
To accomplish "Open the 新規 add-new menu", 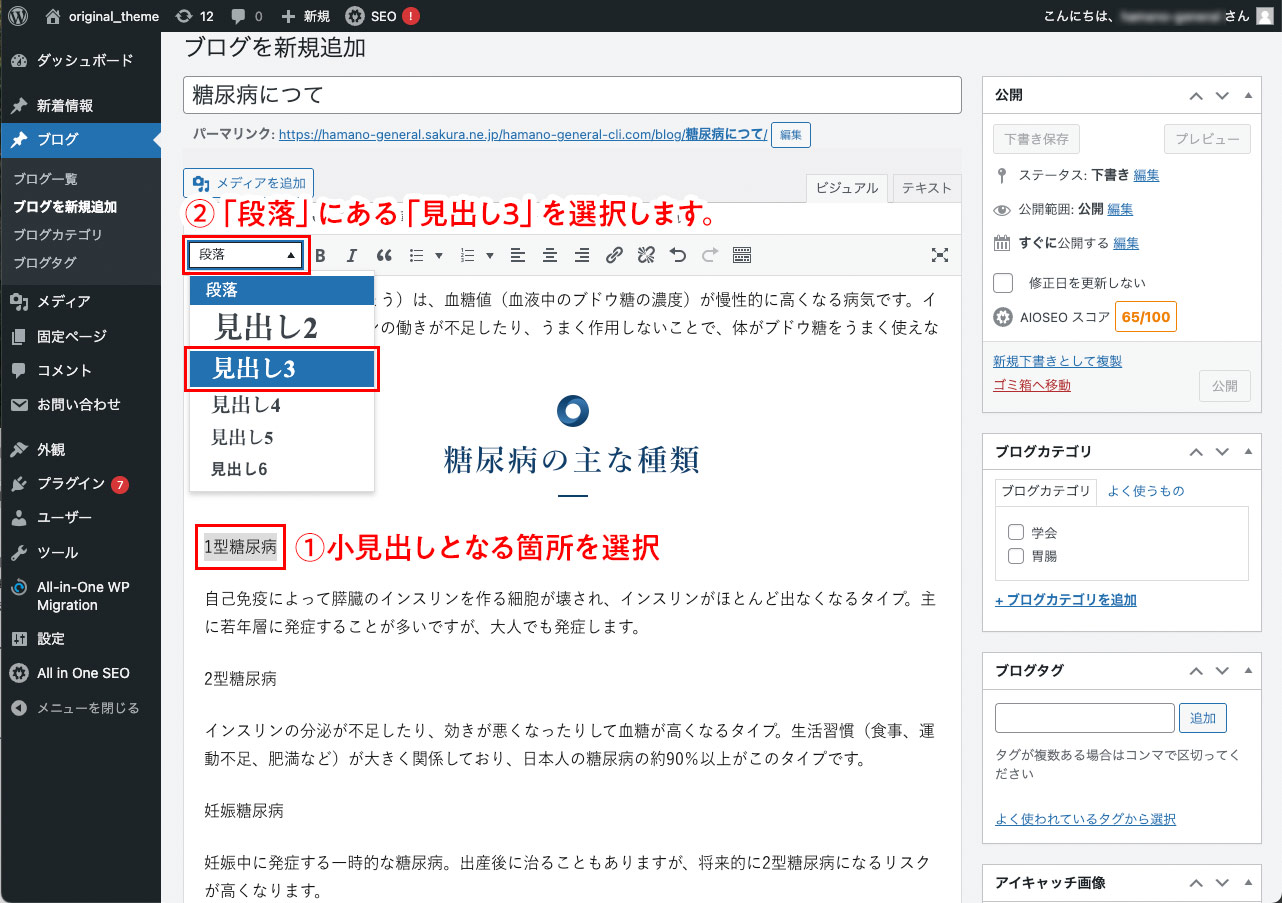I will click(x=305, y=16).
